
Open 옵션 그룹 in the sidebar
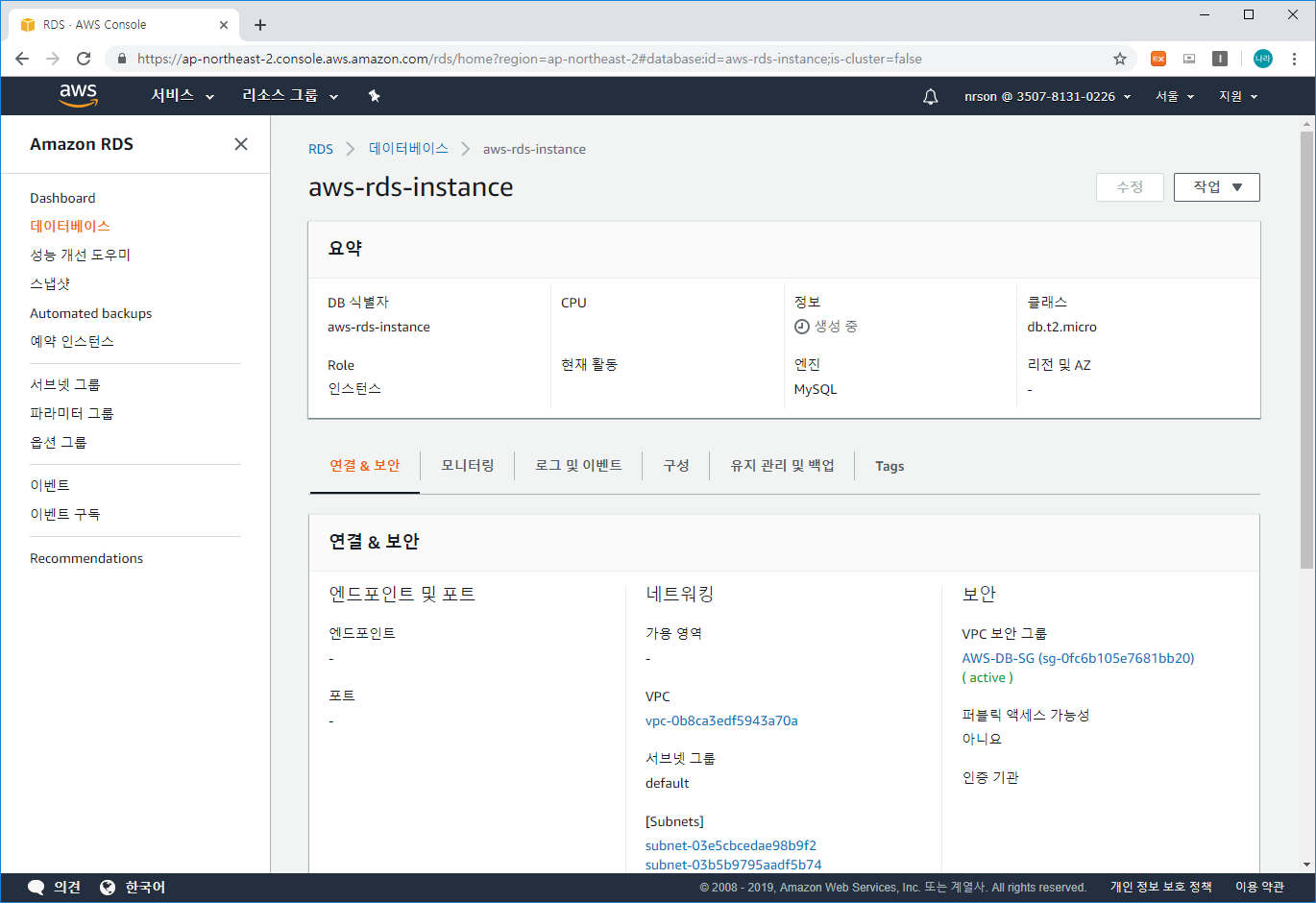[x=59, y=442]
